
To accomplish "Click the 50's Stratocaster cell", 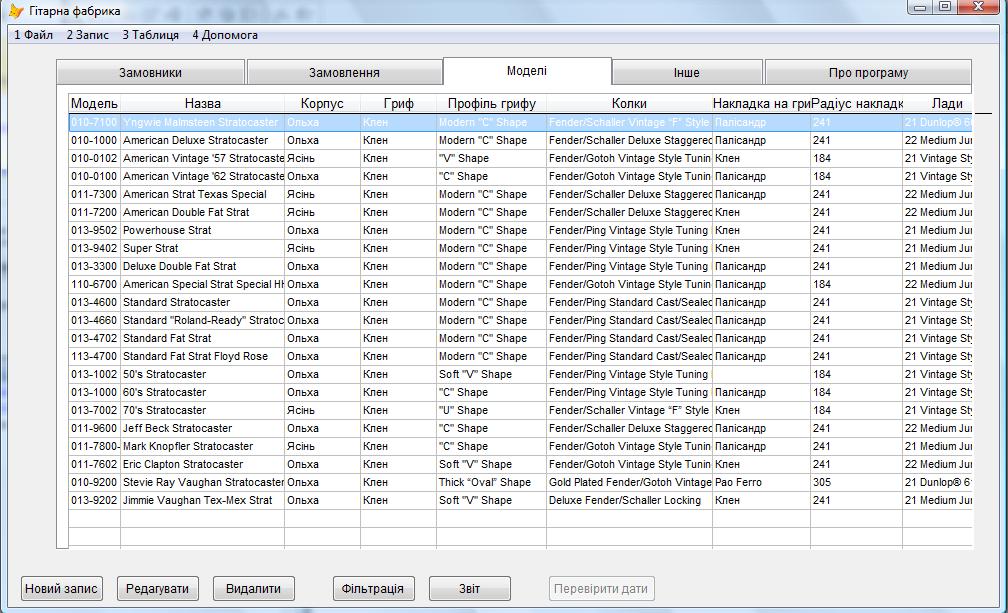I will (x=202, y=374).
